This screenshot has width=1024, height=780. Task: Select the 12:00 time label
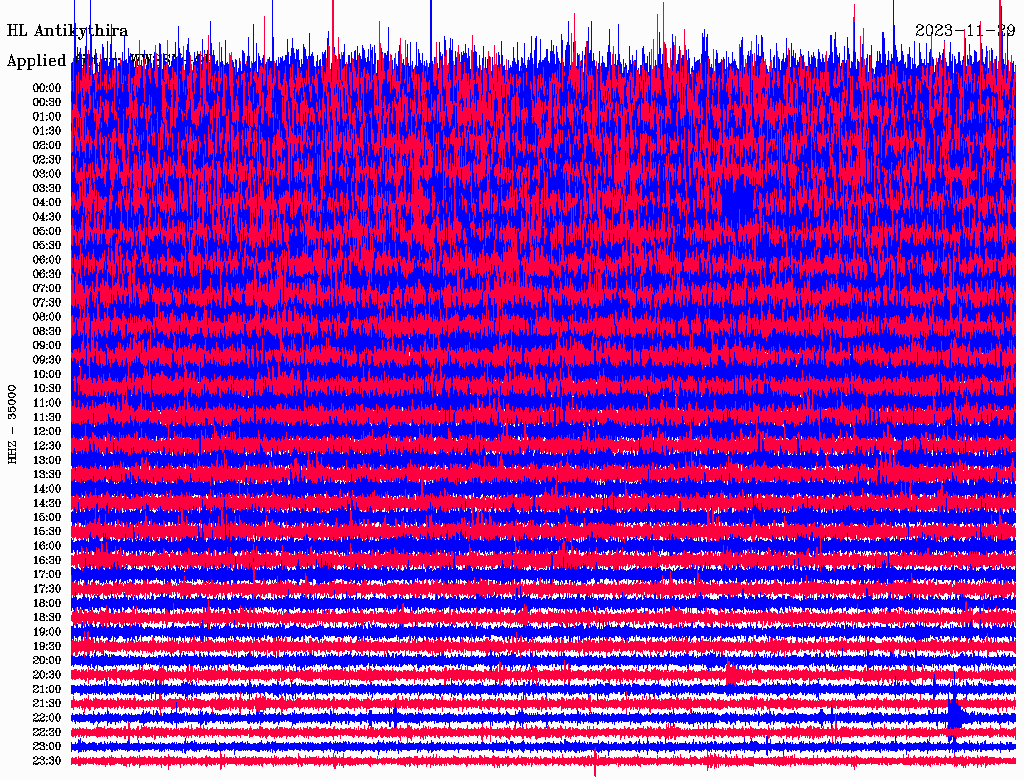(x=47, y=432)
